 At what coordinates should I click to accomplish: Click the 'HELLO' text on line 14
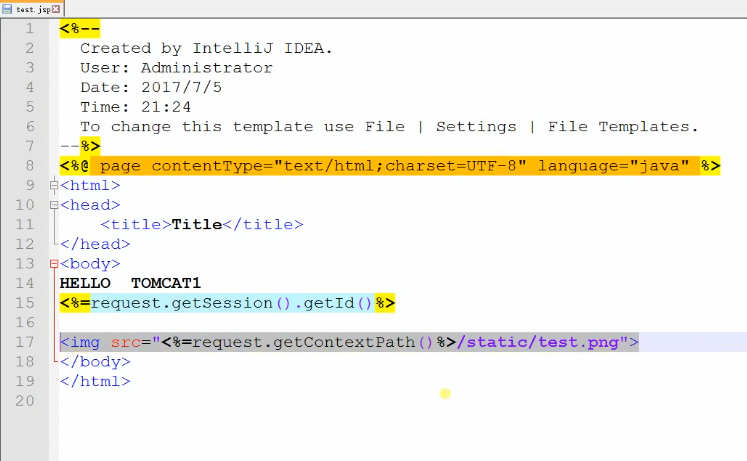click(85, 283)
